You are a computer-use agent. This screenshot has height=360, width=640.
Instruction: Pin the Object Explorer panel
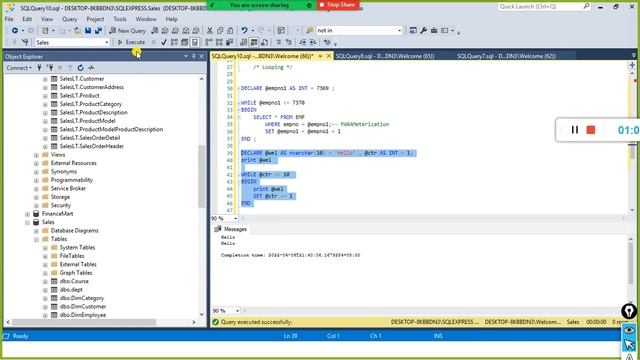tap(194, 56)
